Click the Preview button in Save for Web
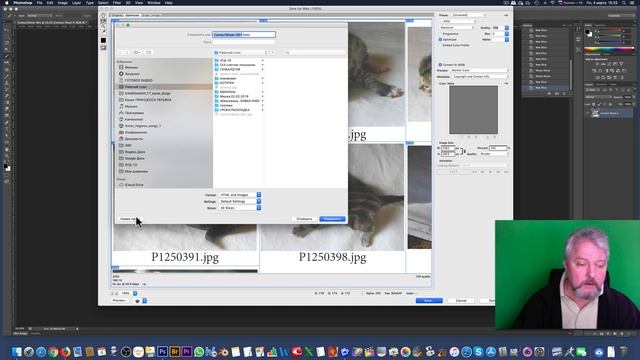This screenshot has width=640, height=360. tap(119, 301)
